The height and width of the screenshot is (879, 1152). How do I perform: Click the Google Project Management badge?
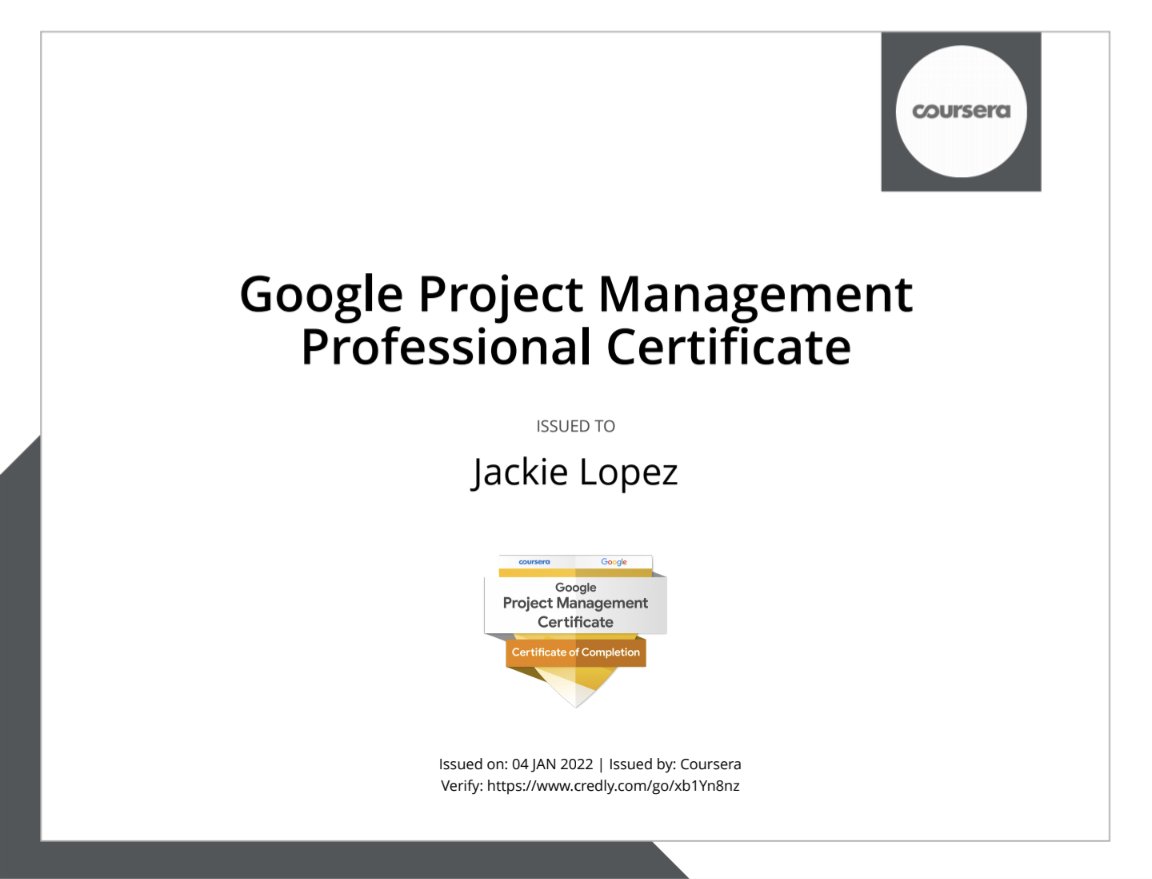click(575, 631)
